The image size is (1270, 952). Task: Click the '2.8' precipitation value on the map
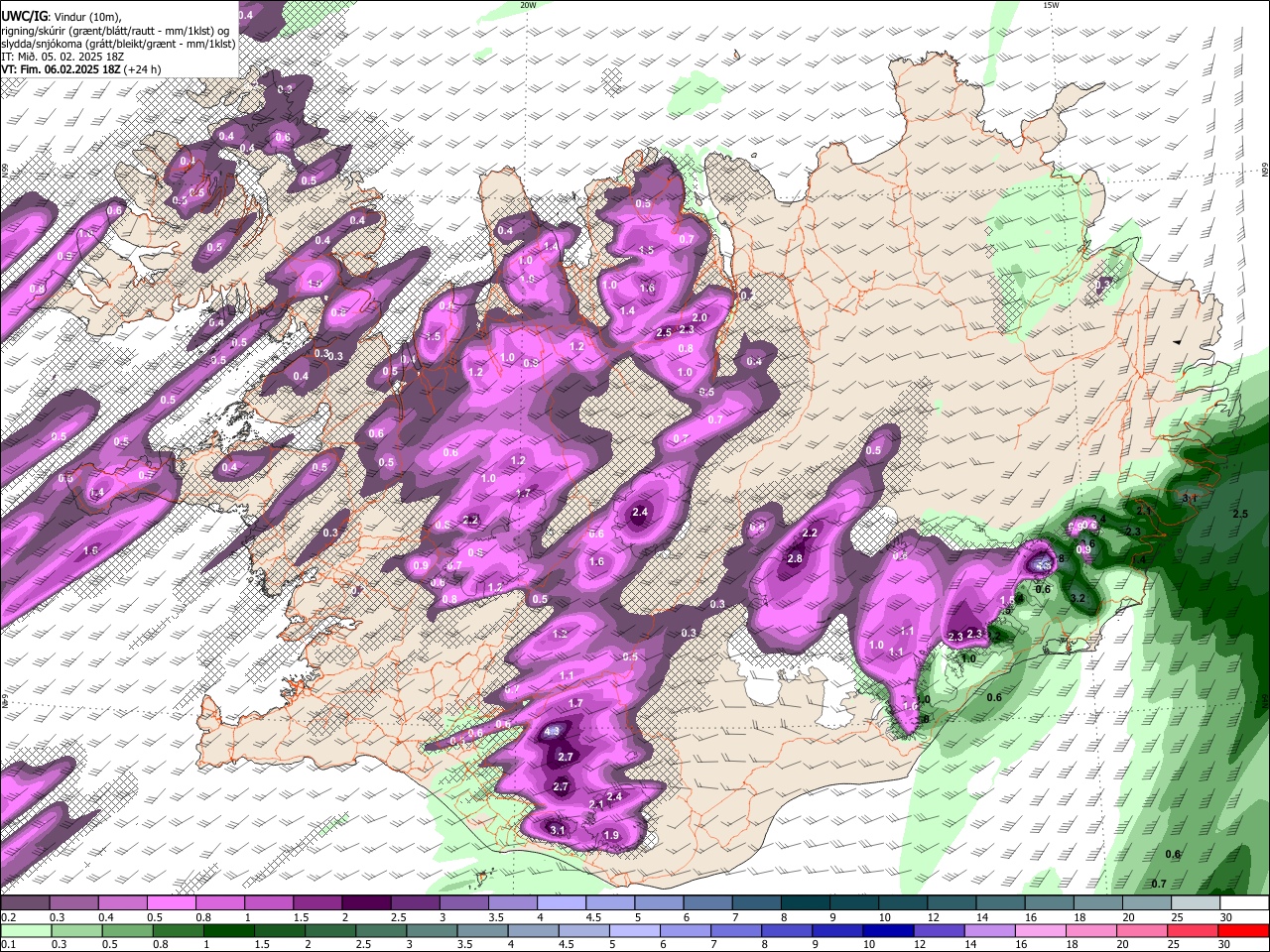tap(794, 559)
